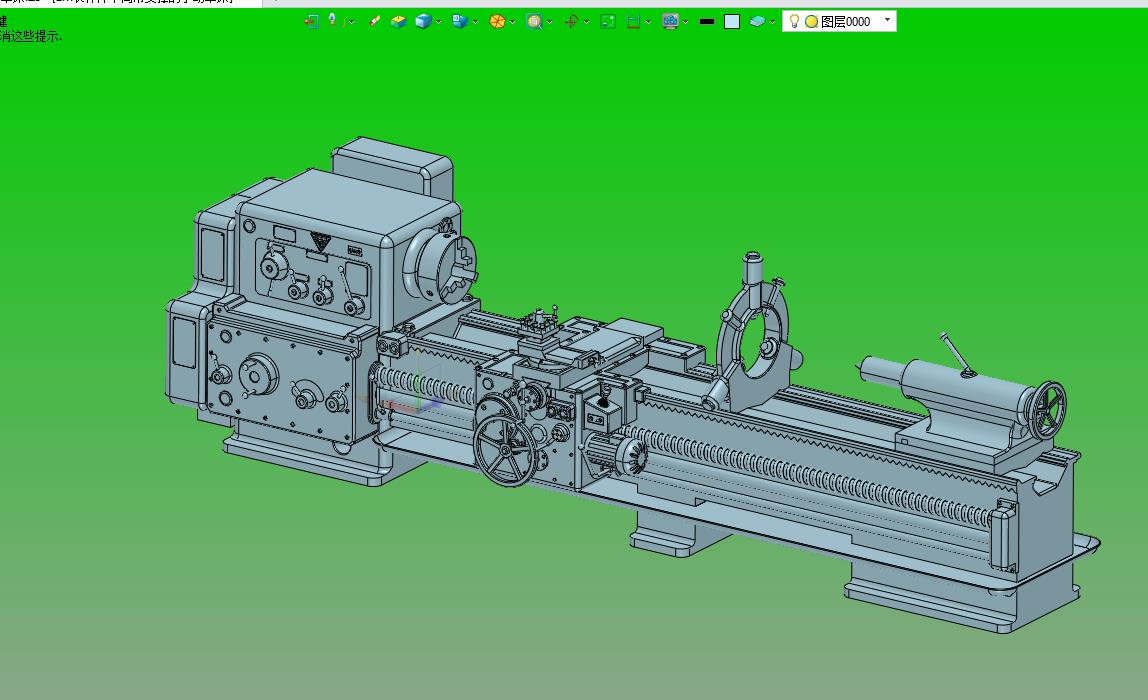Screen dimensions: 1148x700
Task: Click the view orientation cube icon
Action: click(x=460, y=21)
